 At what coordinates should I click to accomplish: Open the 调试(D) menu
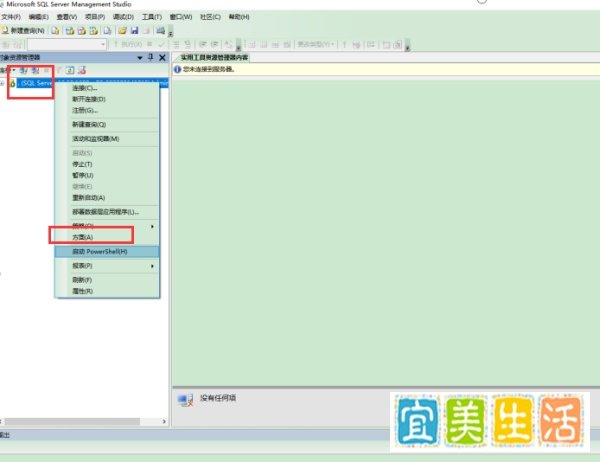point(123,17)
